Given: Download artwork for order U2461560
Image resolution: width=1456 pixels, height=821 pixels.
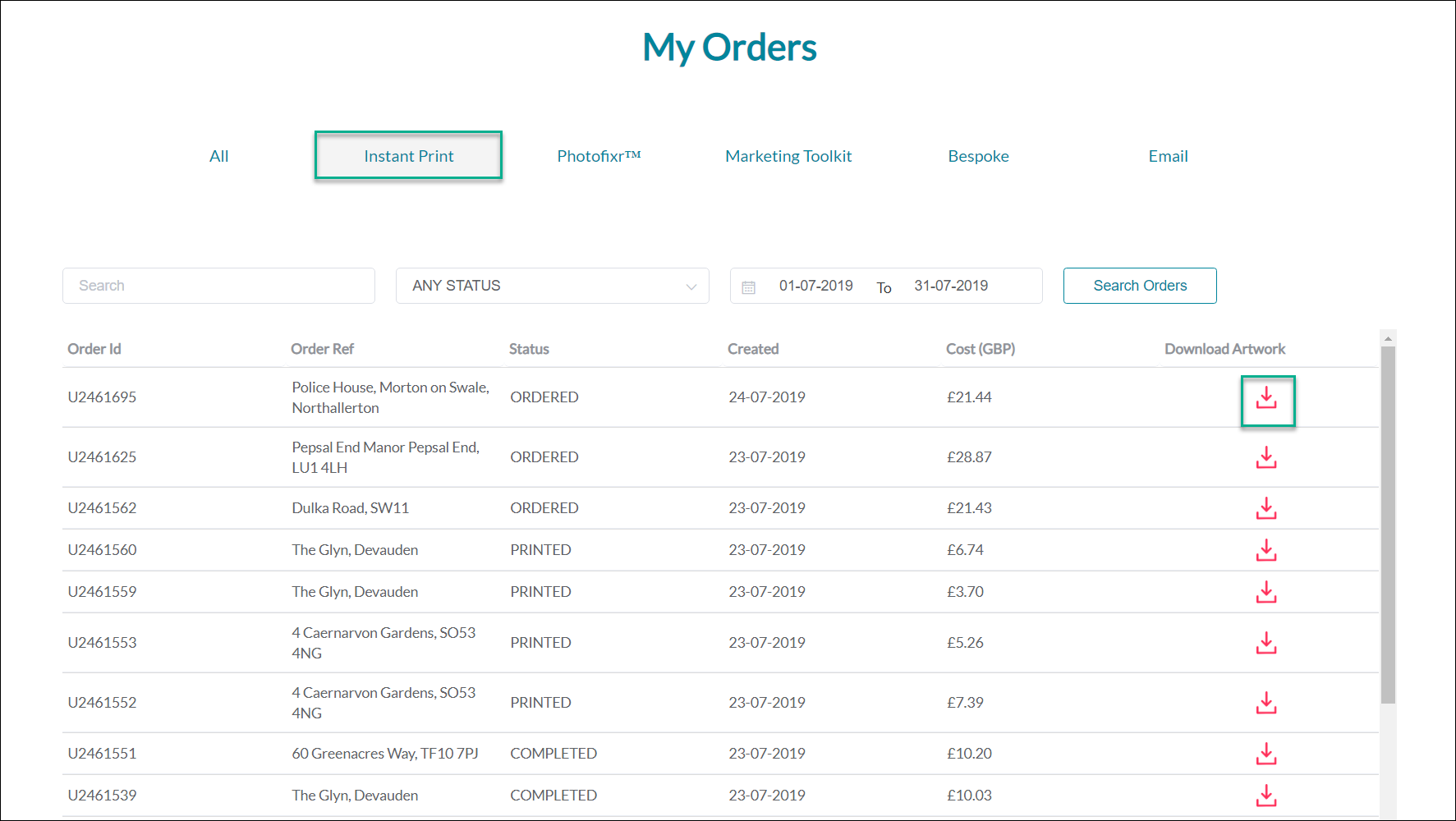Looking at the screenshot, I should click(1266, 551).
